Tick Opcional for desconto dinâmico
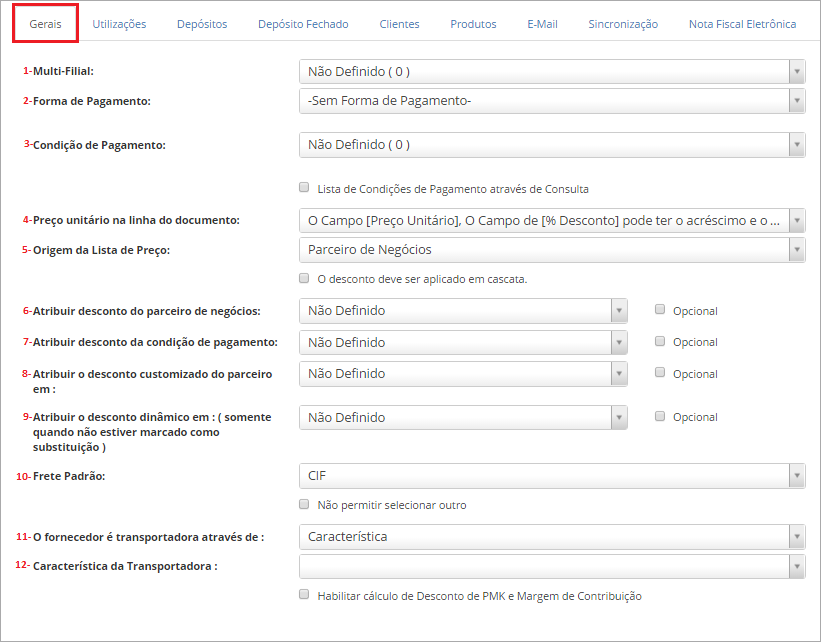The width and height of the screenshot is (821, 642). (x=660, y=416)
